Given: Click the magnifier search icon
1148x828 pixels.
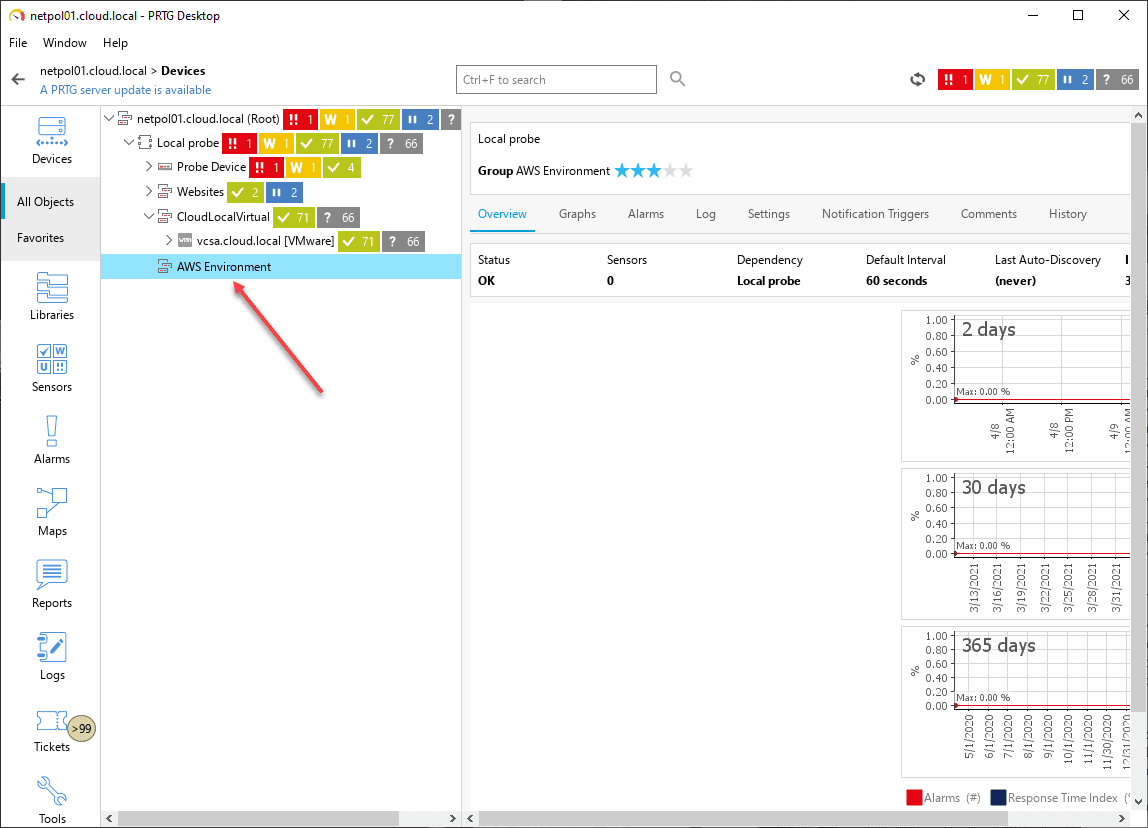Looking at the screenshot, I should pos(677,79).
